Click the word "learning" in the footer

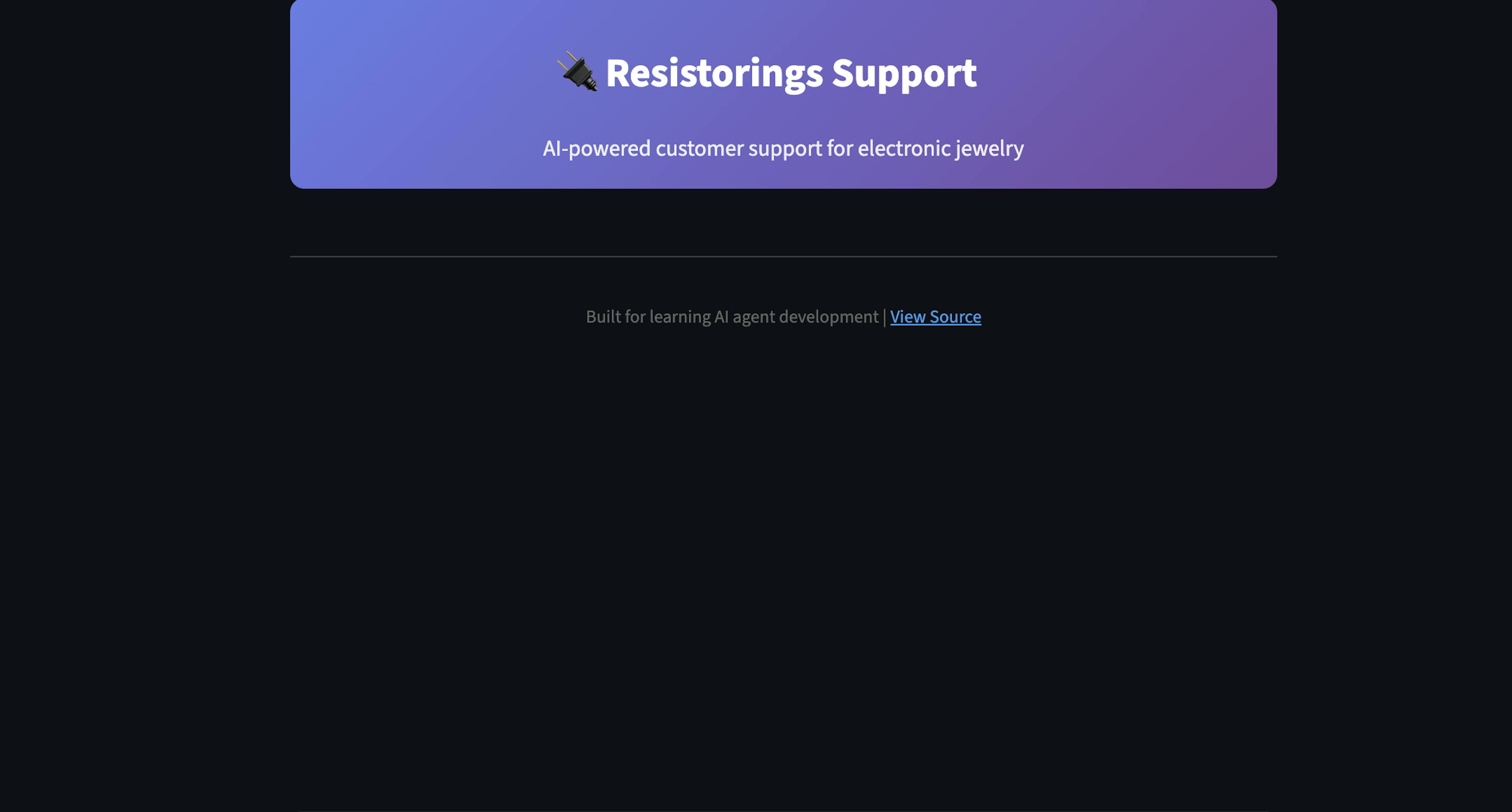(680, 317)
